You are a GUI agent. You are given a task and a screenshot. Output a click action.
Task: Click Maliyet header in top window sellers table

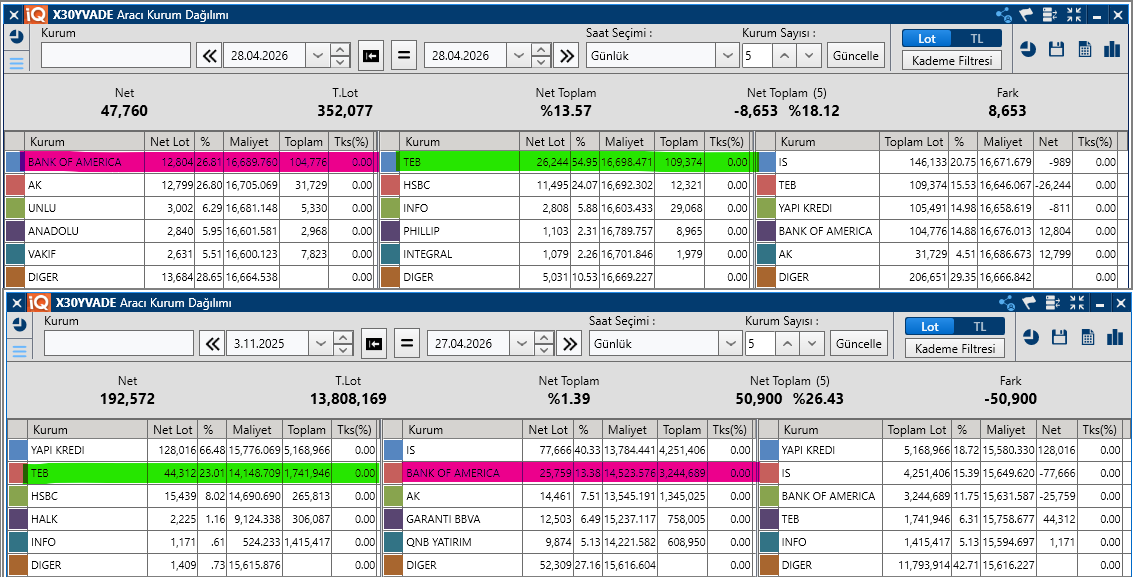[624, 142]
